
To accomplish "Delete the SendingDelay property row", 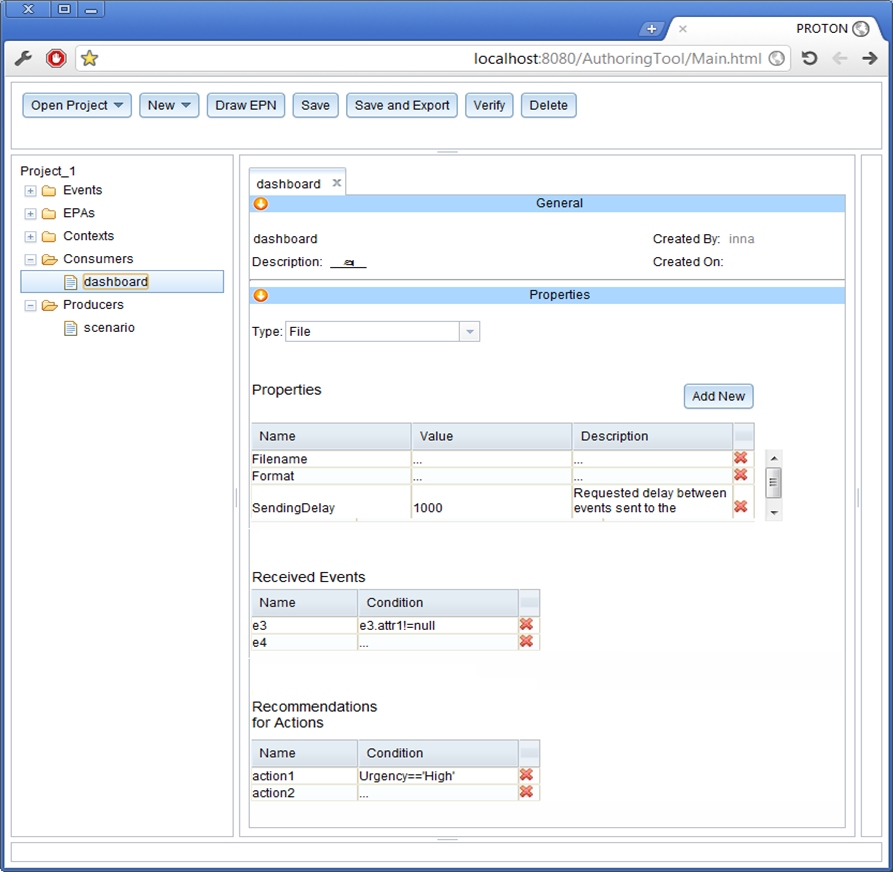I will coord(740,506).
